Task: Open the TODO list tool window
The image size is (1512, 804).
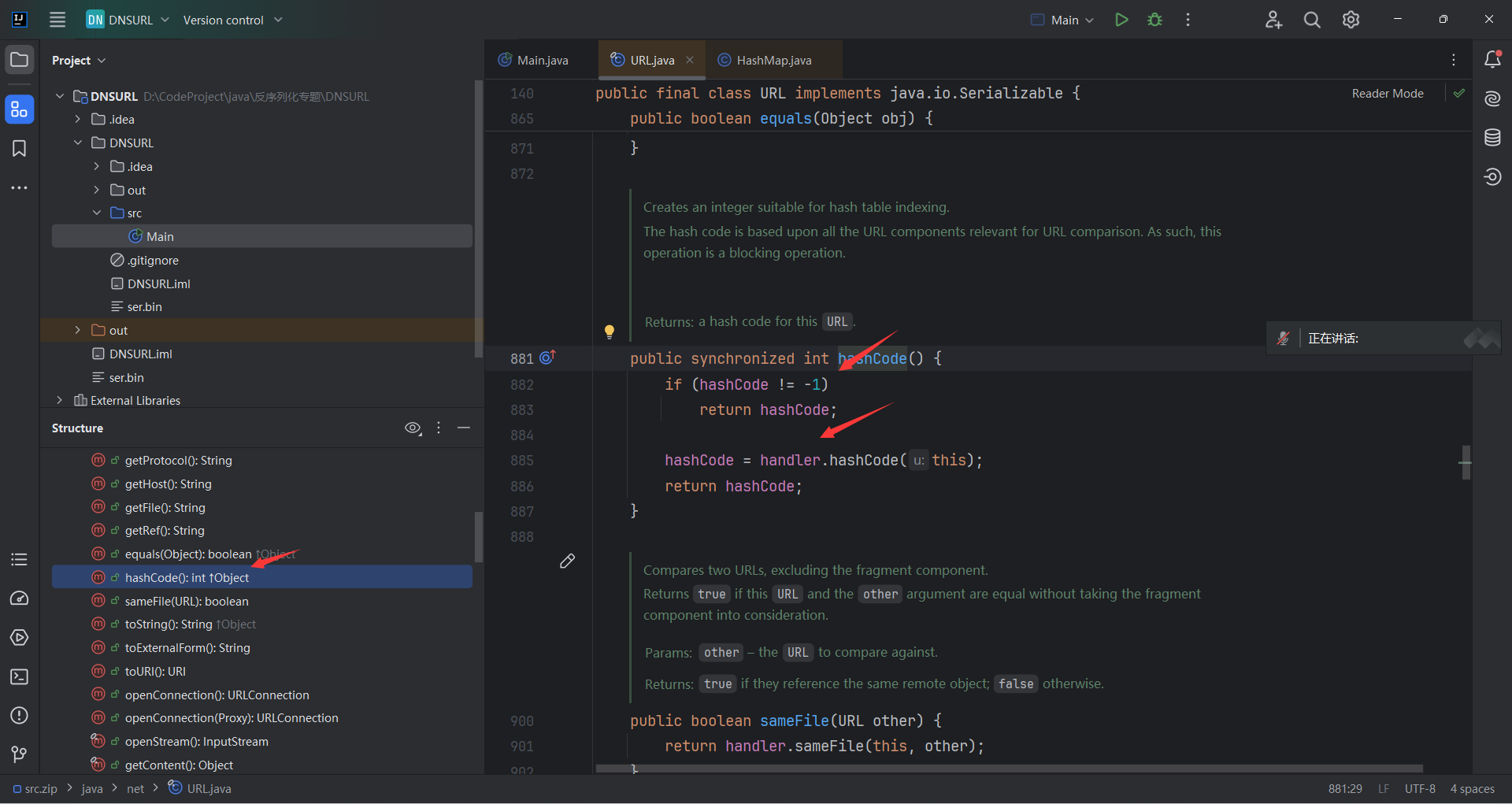Action: [x=20, y=560]
